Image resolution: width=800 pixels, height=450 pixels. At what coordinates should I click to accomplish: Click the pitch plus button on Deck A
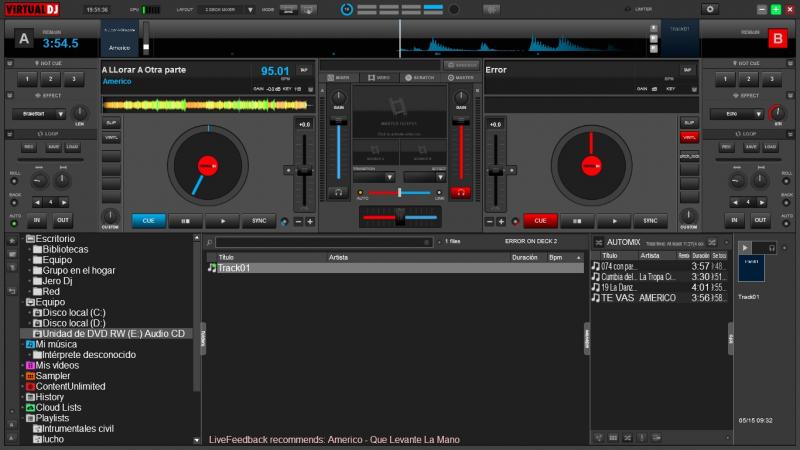[x=310, y=221]
